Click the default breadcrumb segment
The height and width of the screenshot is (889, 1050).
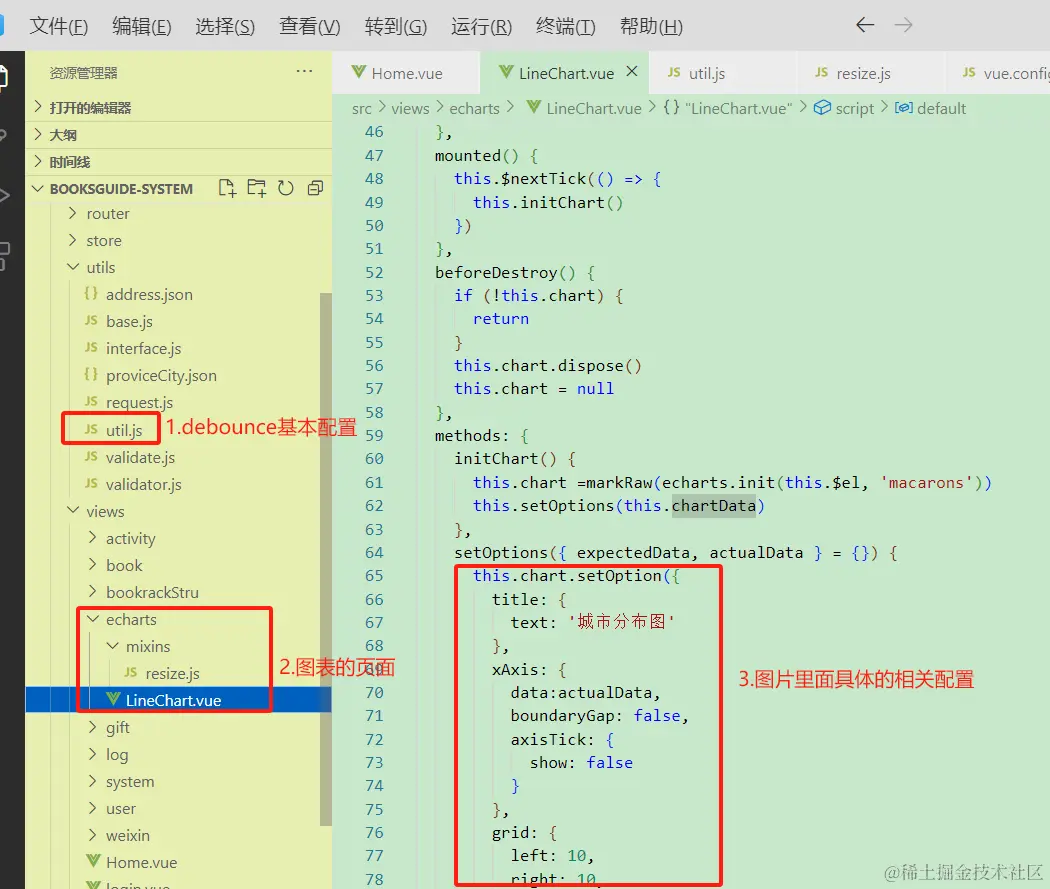pyautogui.click(x=941, y=108)
